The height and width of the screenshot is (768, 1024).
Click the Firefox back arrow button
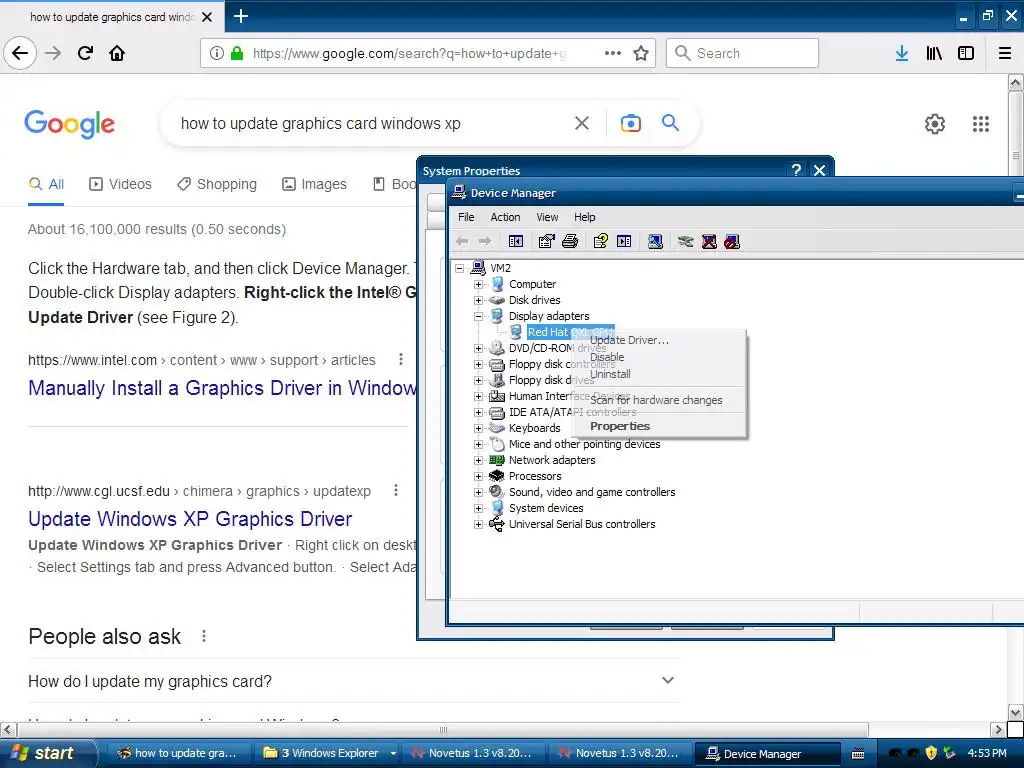click(x=20, y=53)
